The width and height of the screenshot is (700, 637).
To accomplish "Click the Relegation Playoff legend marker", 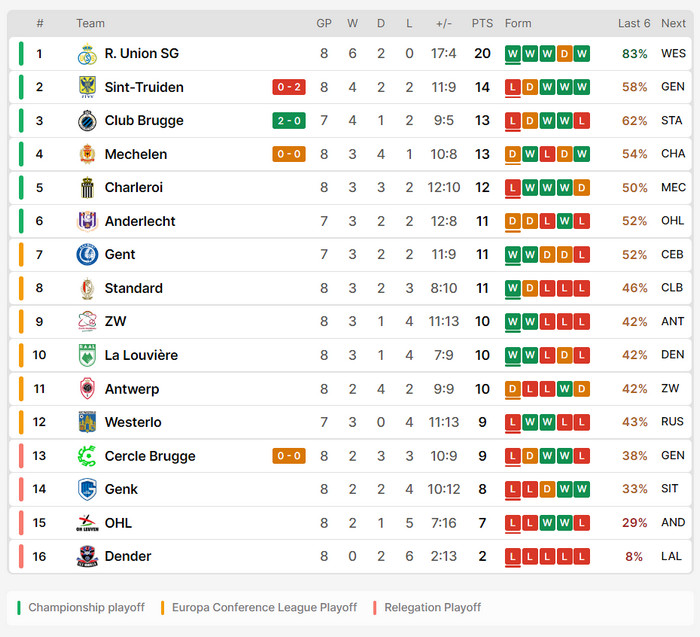I will pos(374,607).
